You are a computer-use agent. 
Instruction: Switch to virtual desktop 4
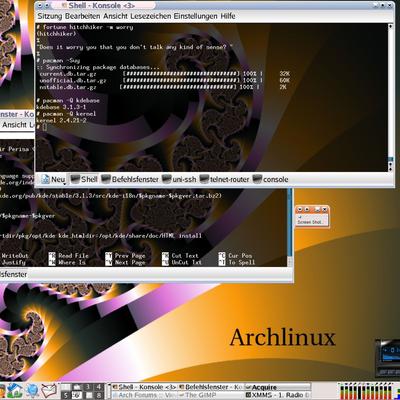[98, 387]
